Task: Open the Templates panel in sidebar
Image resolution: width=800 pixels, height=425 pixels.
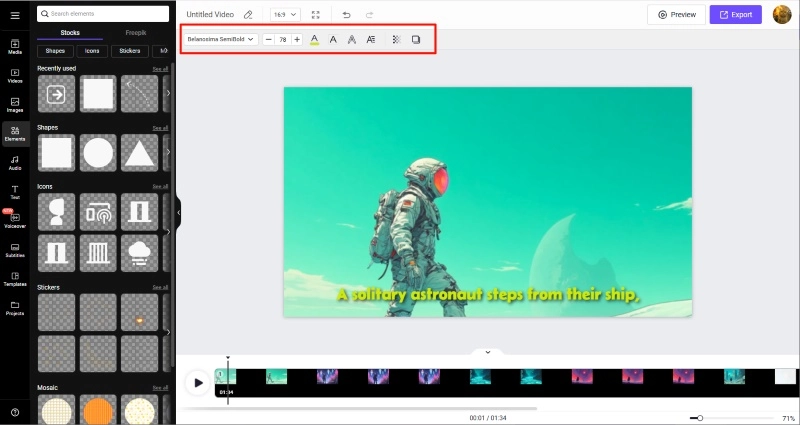Action: point(15,279)
